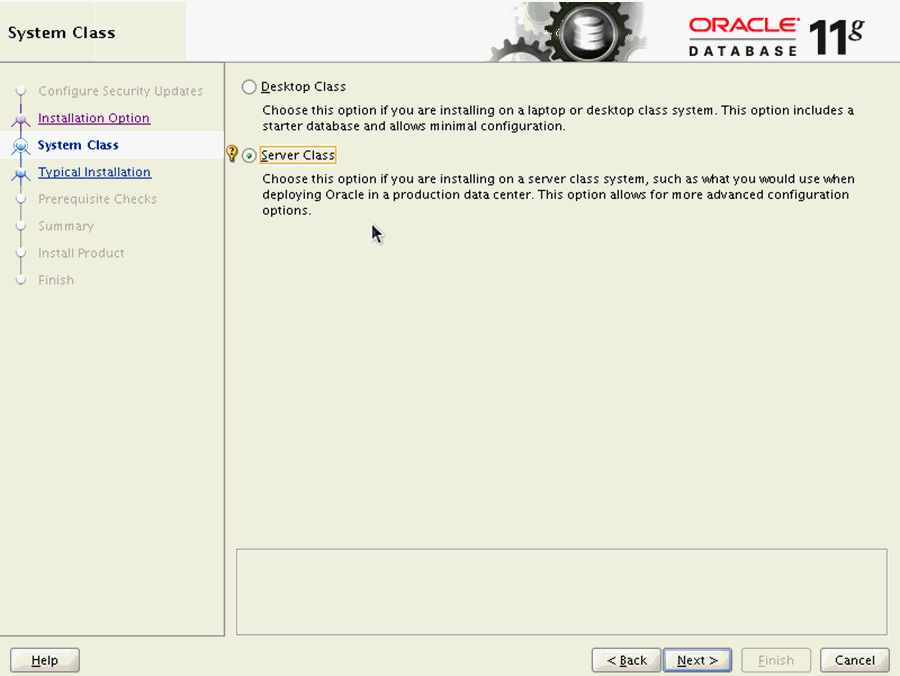This screenshot has height=676, width=900.
Task: Select the Desktop Class radio button
Action: [x=249, y=87]
